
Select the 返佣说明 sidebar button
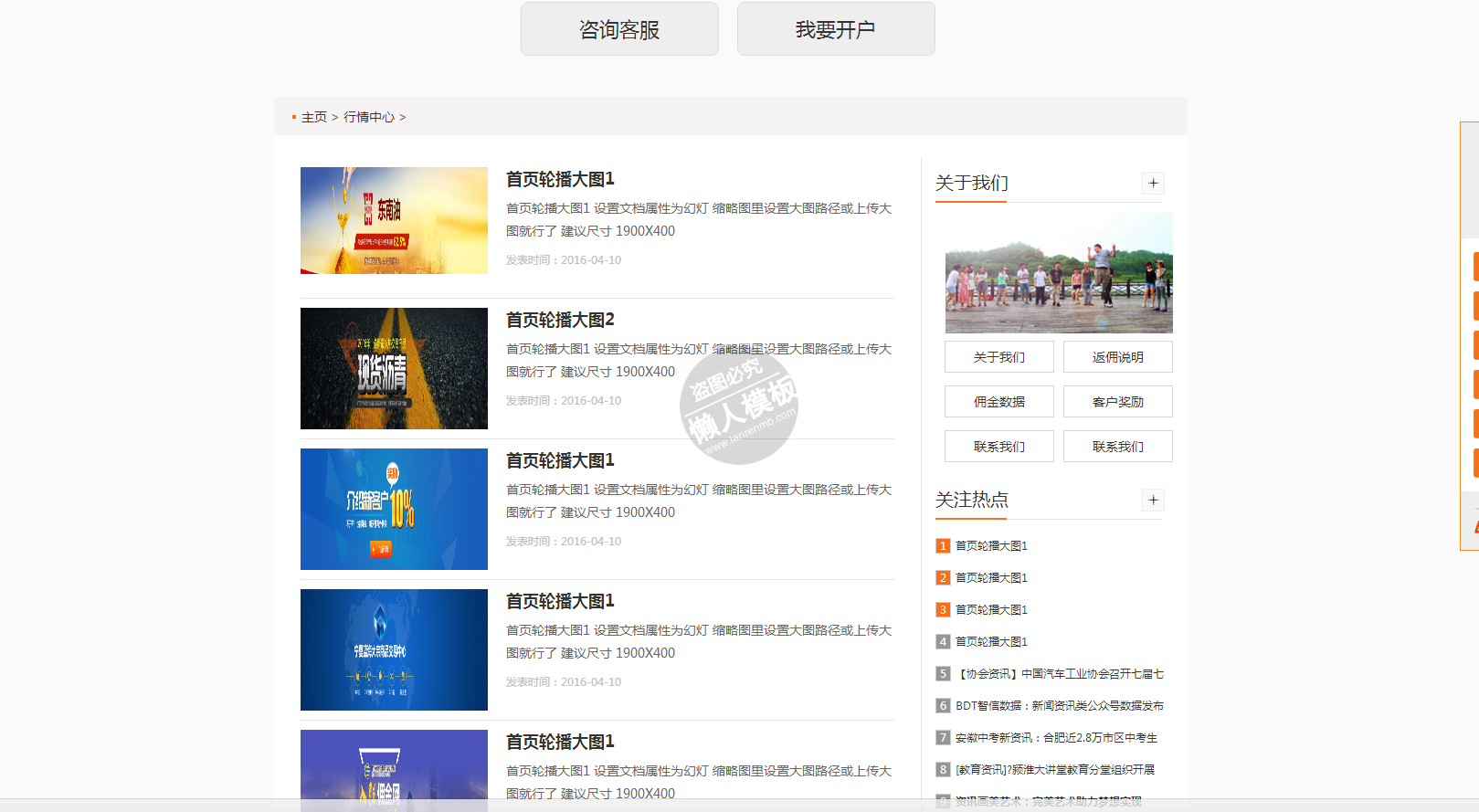pos(1117,357)
